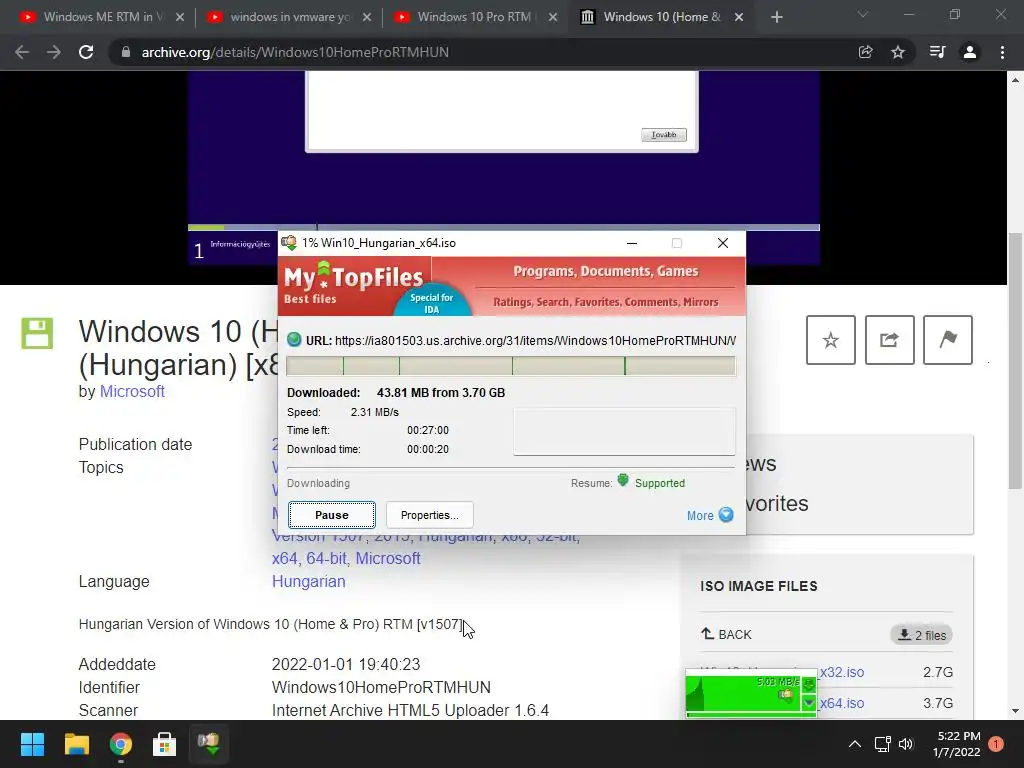Viewport: 1024px width, 768px height.
Task: Open the notification badge in tray
Action: (996, 744)
